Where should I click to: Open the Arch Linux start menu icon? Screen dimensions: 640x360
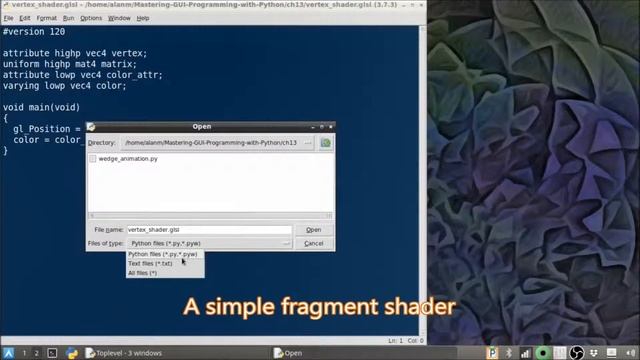(8, 353)
